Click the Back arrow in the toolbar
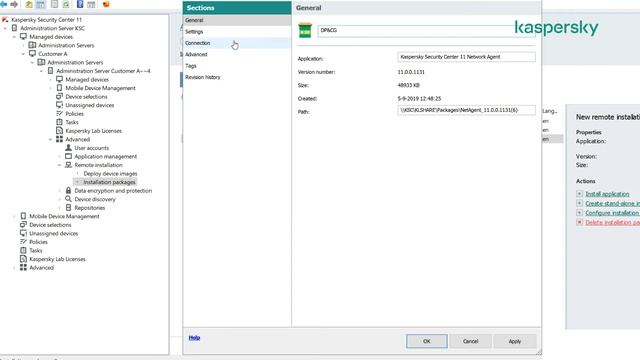The width and height of the screenshot is (640, 360). pos(4,4)
